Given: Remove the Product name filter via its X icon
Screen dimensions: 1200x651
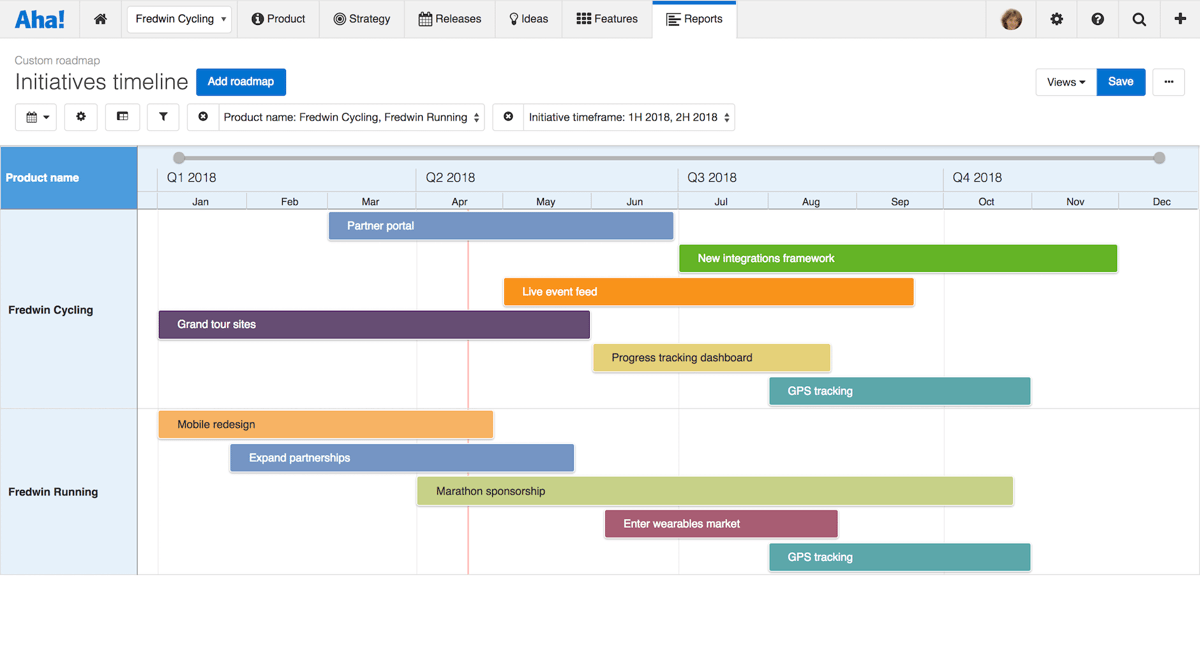Looking at the screenshot, I should point(204,117).
